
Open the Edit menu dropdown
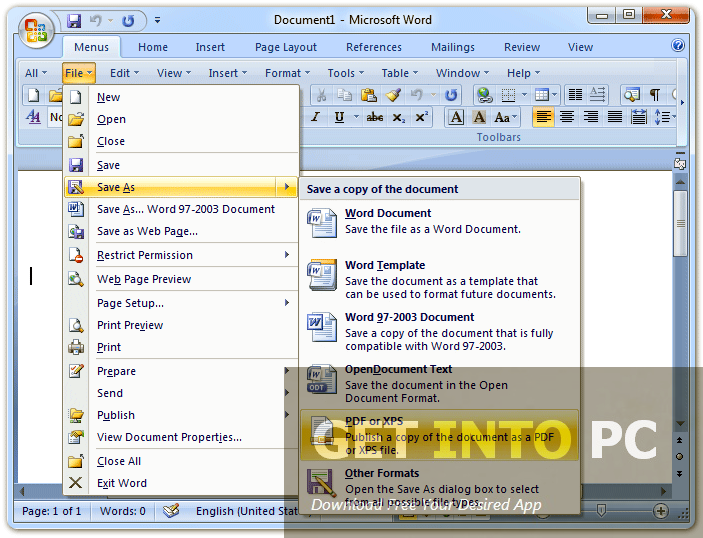(x=125, y=73)
